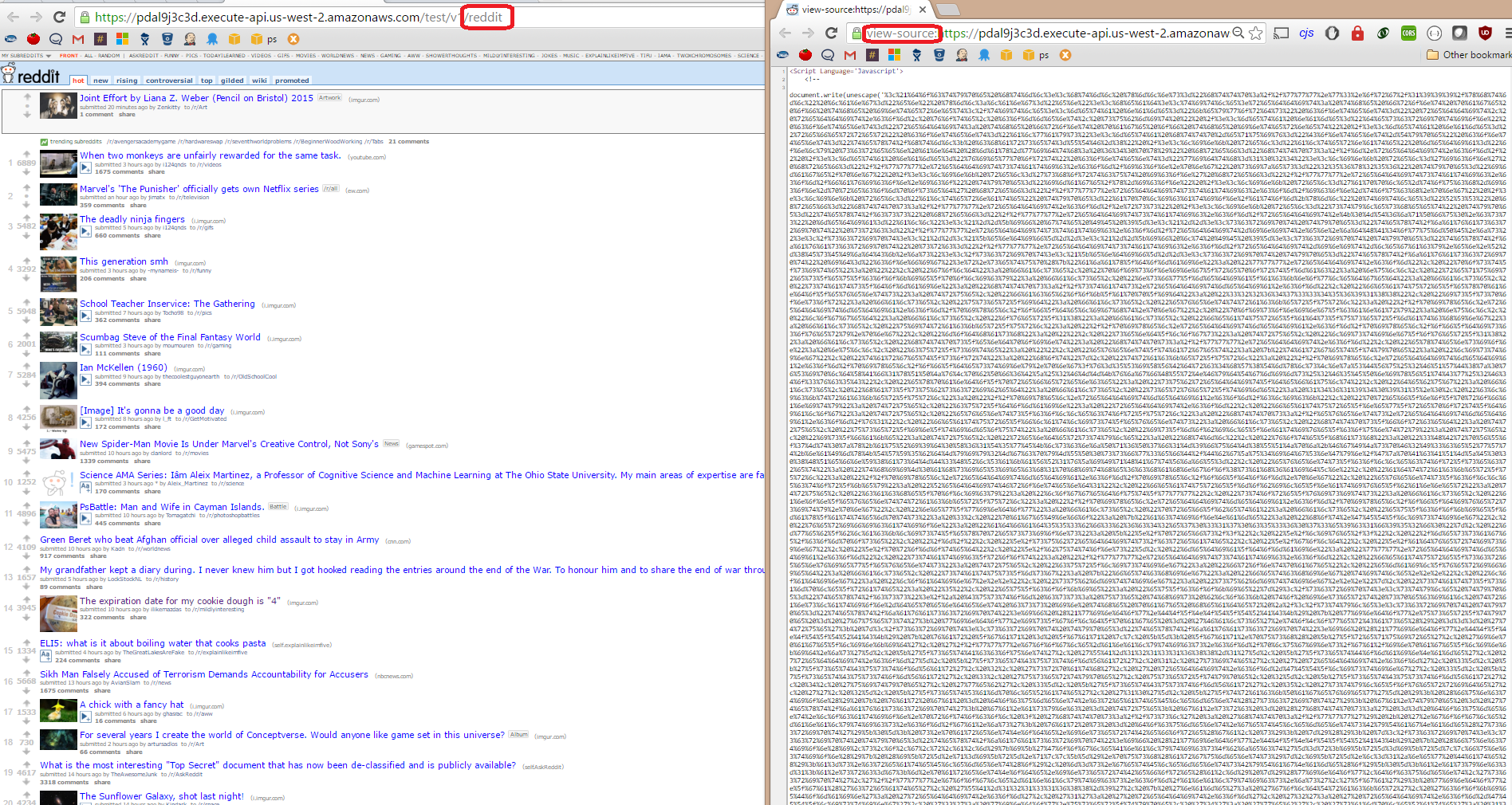Image resolution: width=1512 pixels, height=805 pixels.
Task: Toggle the green CORS extension
Action: tap(1408, 33)
